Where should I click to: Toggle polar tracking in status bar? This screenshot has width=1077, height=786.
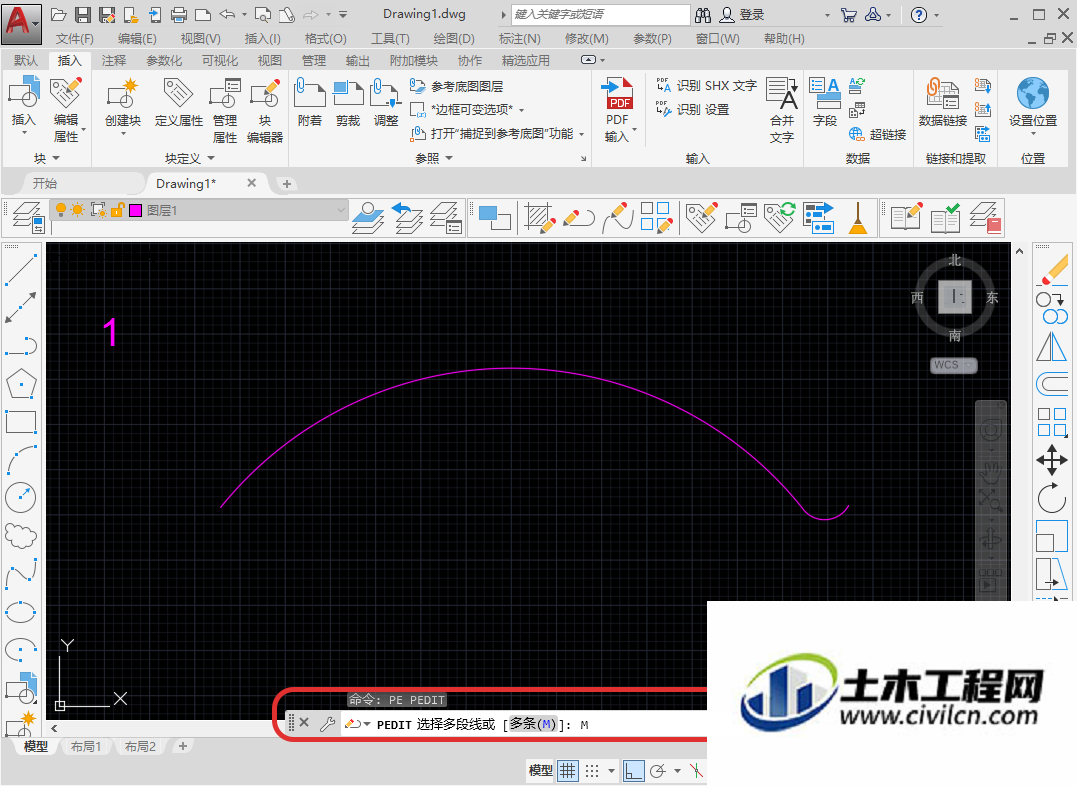[x=658, y=771]
